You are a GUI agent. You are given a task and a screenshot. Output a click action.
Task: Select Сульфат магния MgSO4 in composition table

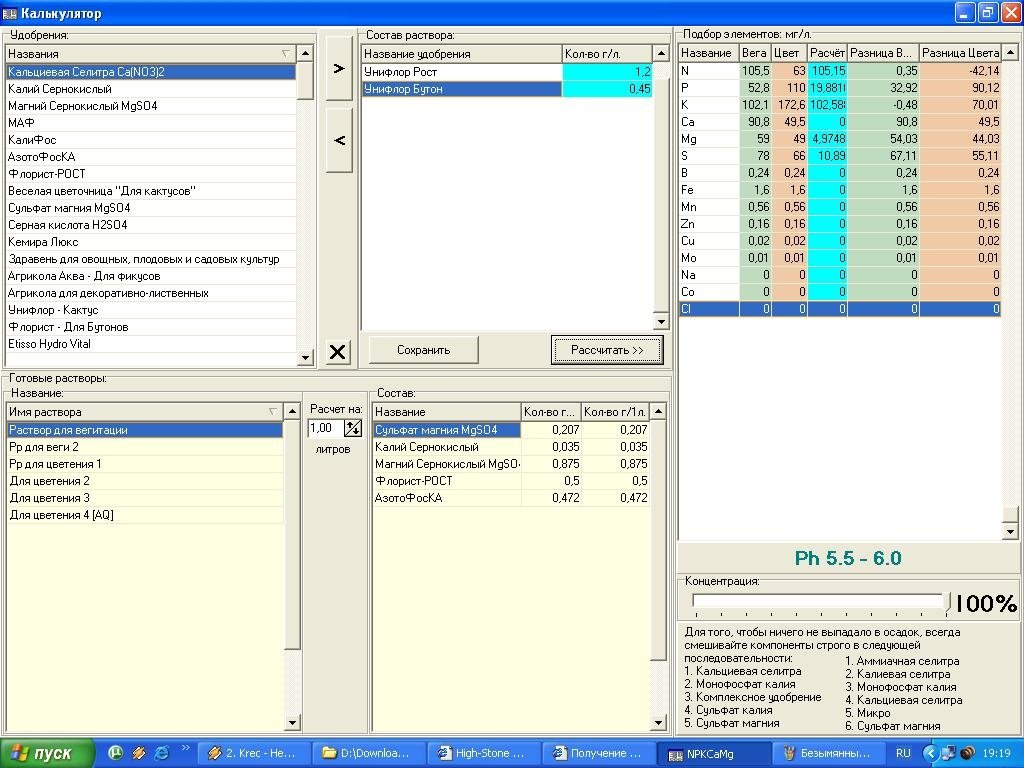point(447,430)
